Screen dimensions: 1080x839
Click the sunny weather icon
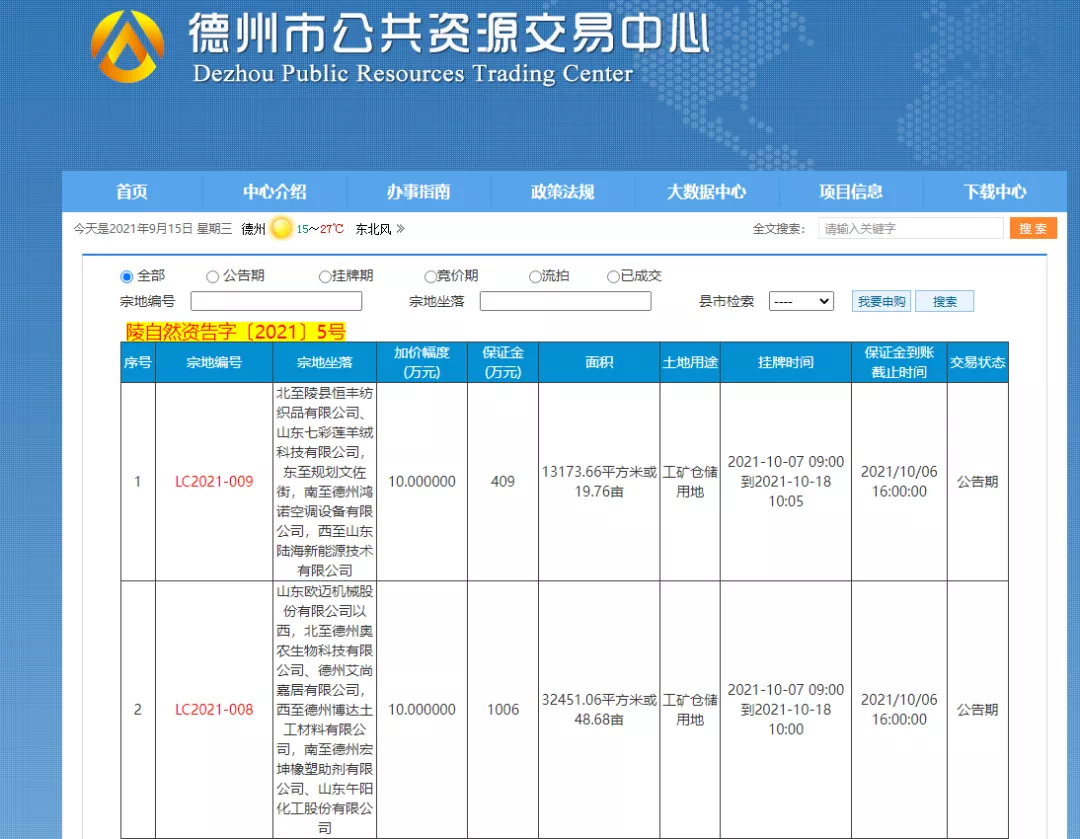(281, 228)
